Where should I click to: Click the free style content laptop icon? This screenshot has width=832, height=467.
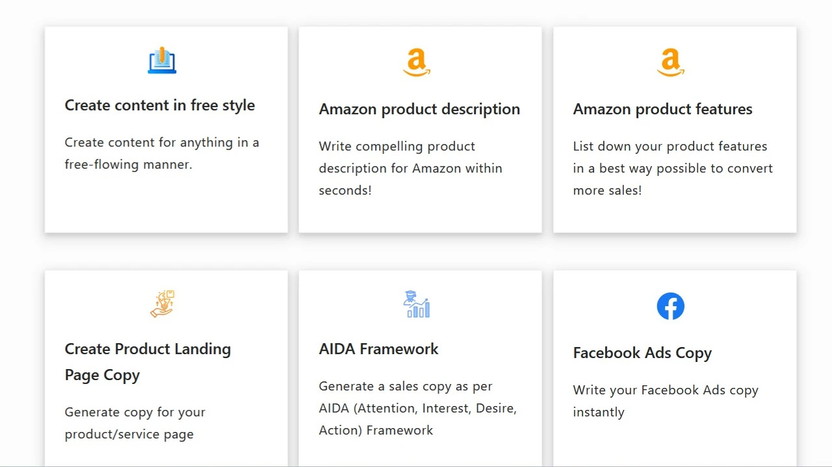pyautogui.click(x=162, y=61)
